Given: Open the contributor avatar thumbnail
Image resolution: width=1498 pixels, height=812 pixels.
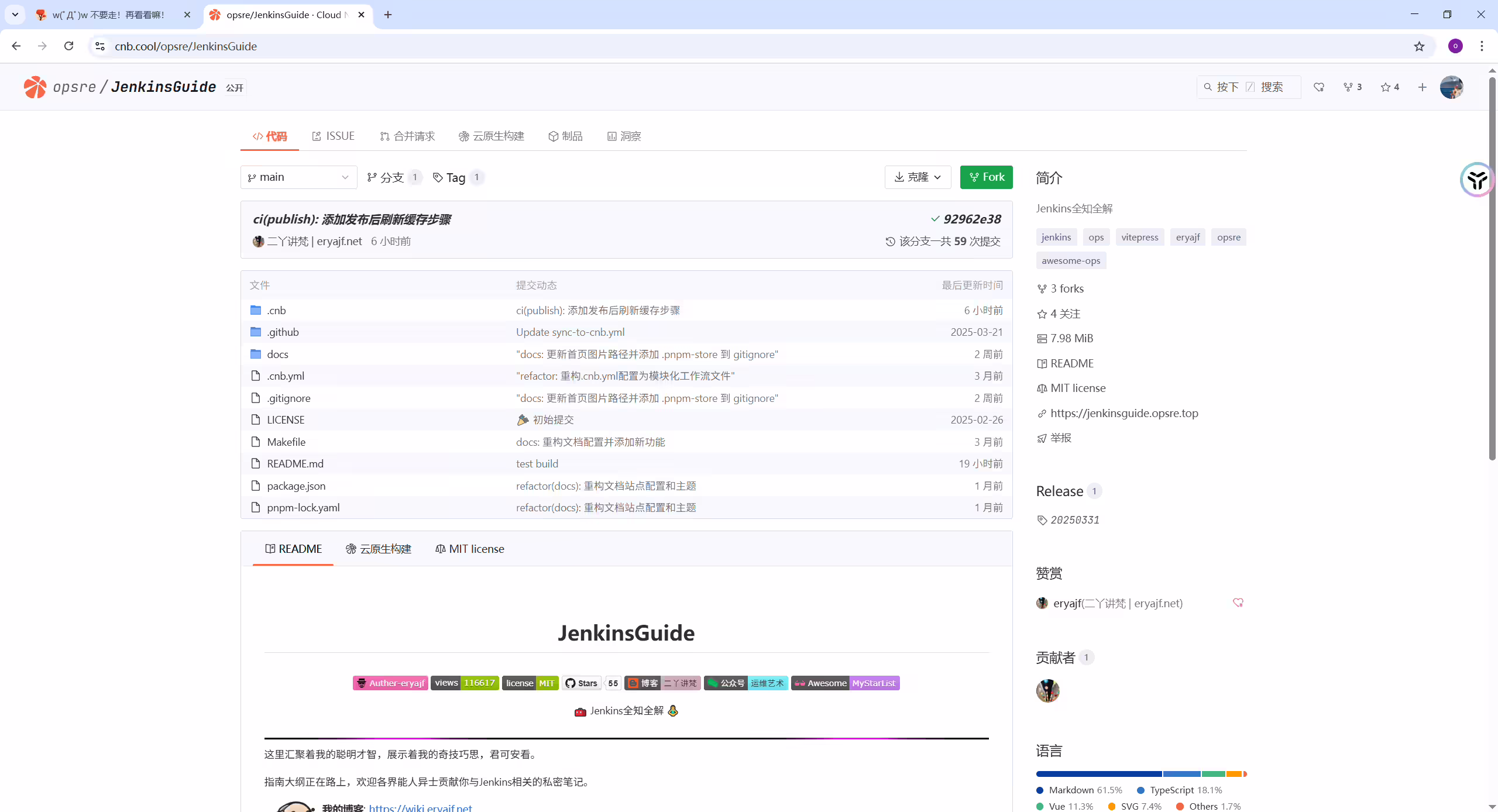Looking at the screenshot, I should pyautogui.click(x=1047, y=691).
